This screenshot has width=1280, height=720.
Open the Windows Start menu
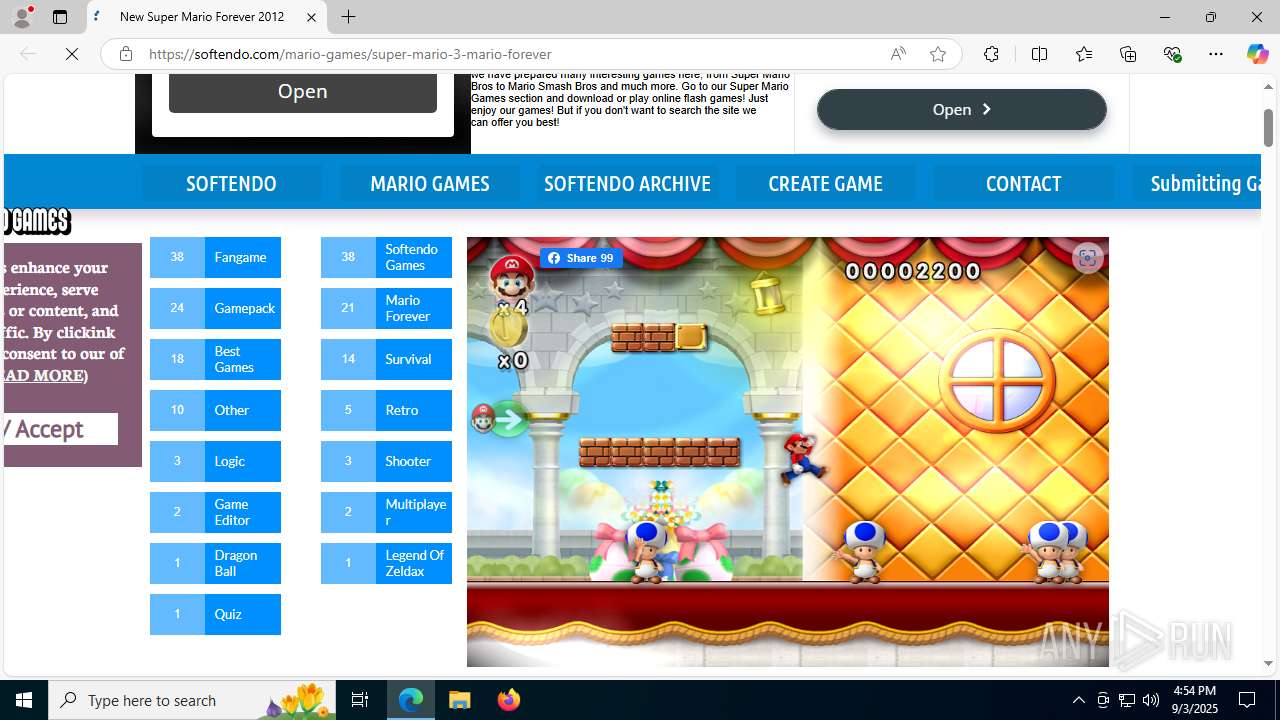(x=24, y=700)
